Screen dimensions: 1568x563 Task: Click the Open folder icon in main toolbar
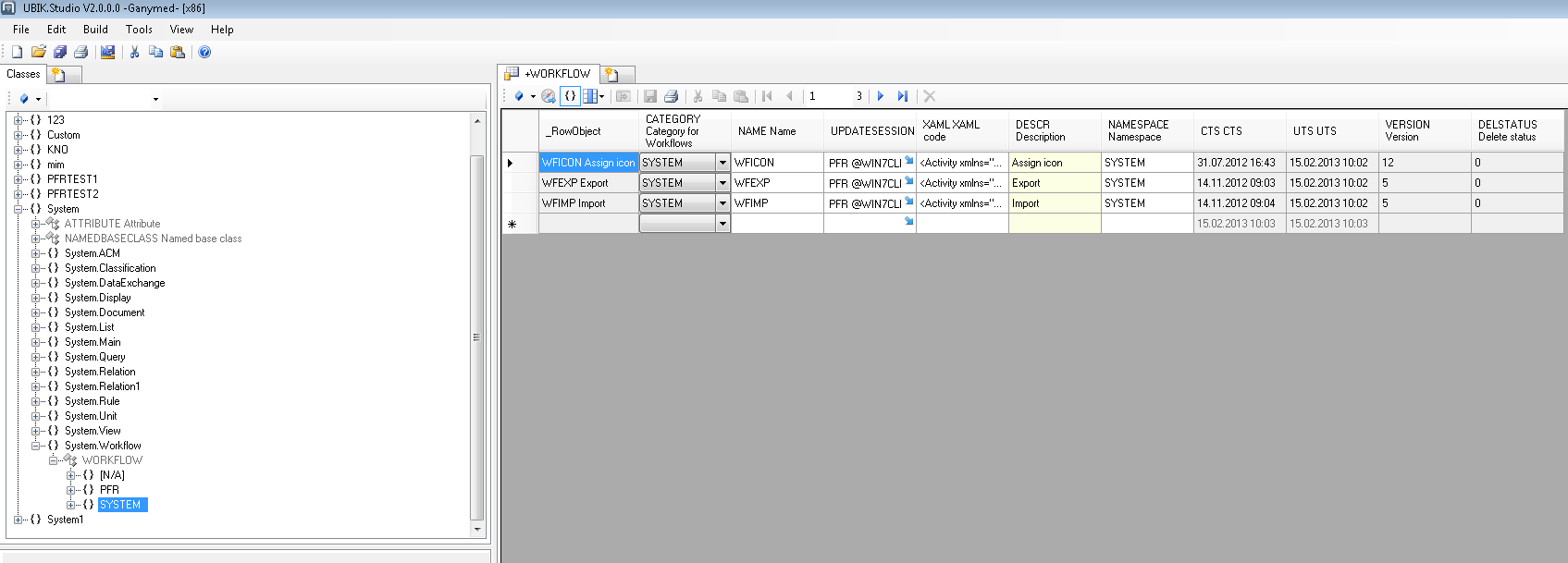click(x=39, y=53)
